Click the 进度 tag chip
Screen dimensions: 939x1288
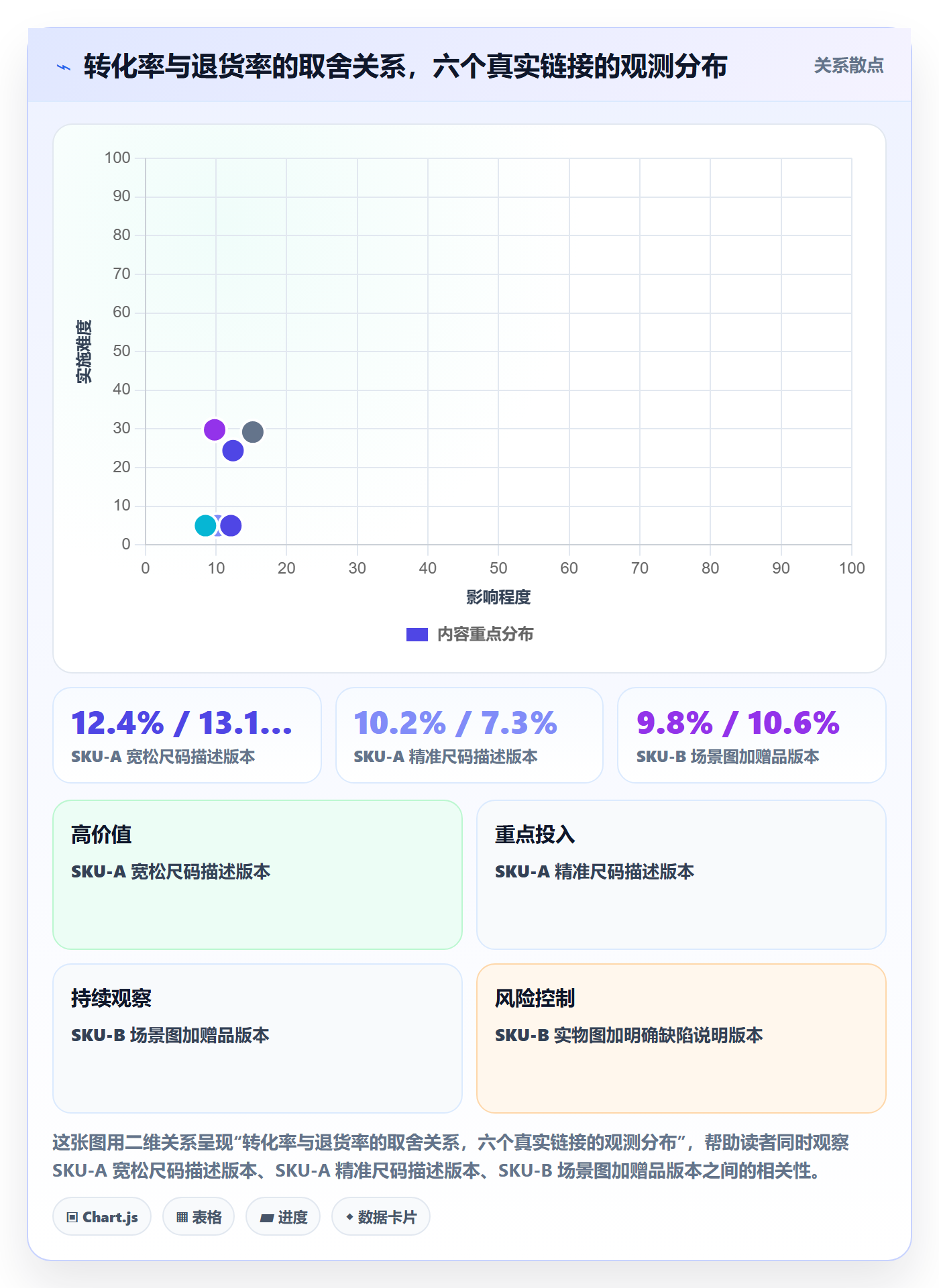tap(283, 1216)
